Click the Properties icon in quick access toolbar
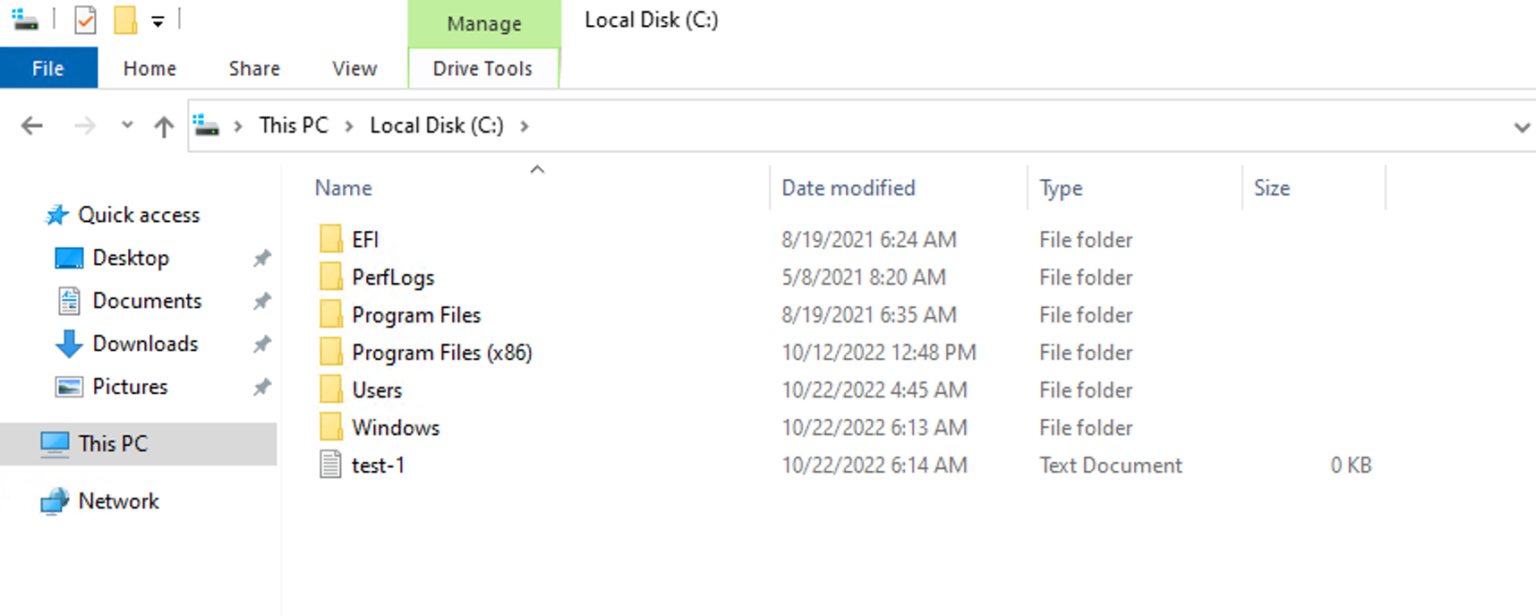Screen dimensions: 1536x616 pyautogui.click(x=86, y=20)
